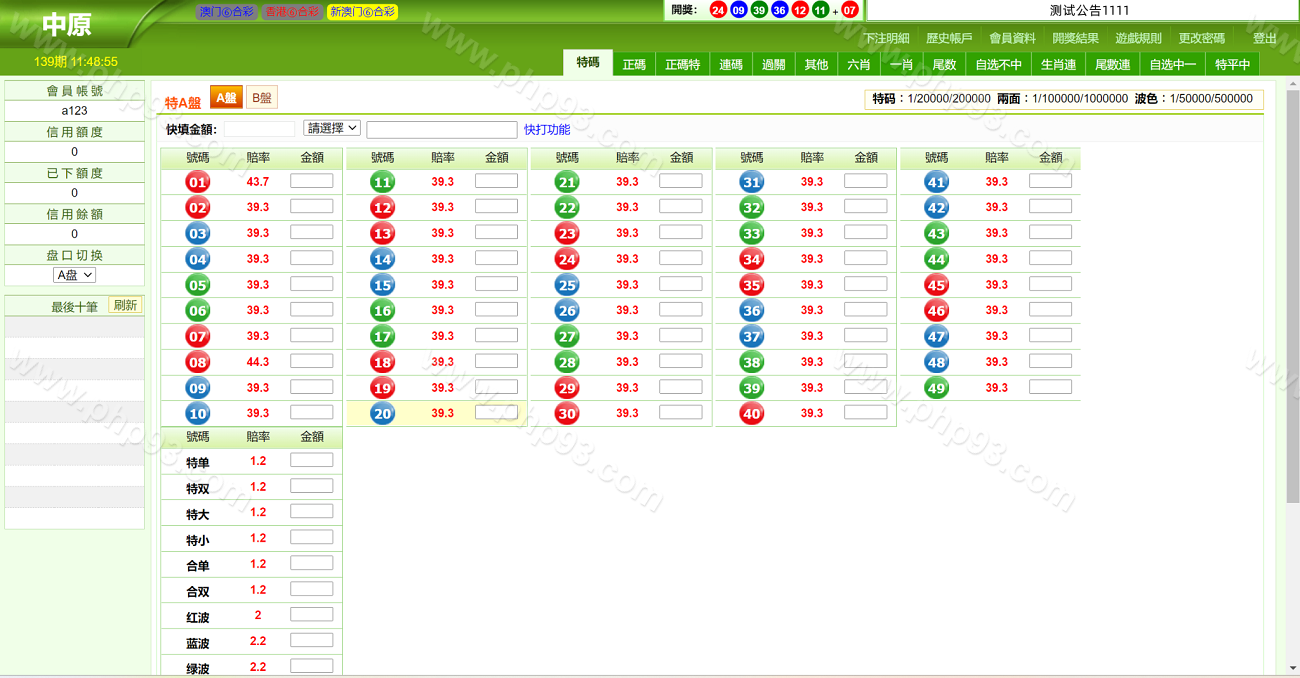The width and height of the screenshot is (1300, 678).
Task: Open the 請選擇 quick-fill dropdown
Action: (x=331, y=129)
